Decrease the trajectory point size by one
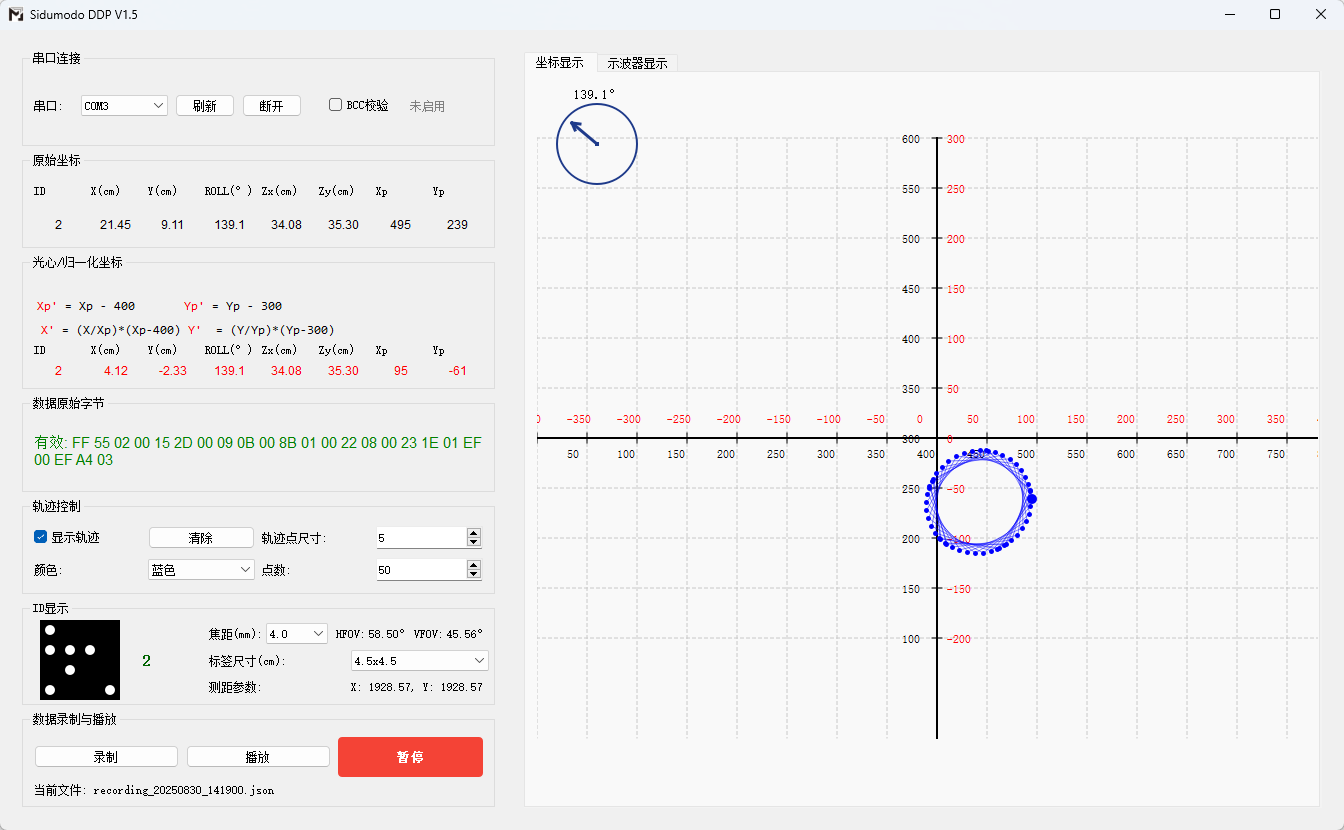 click(474, 543)
